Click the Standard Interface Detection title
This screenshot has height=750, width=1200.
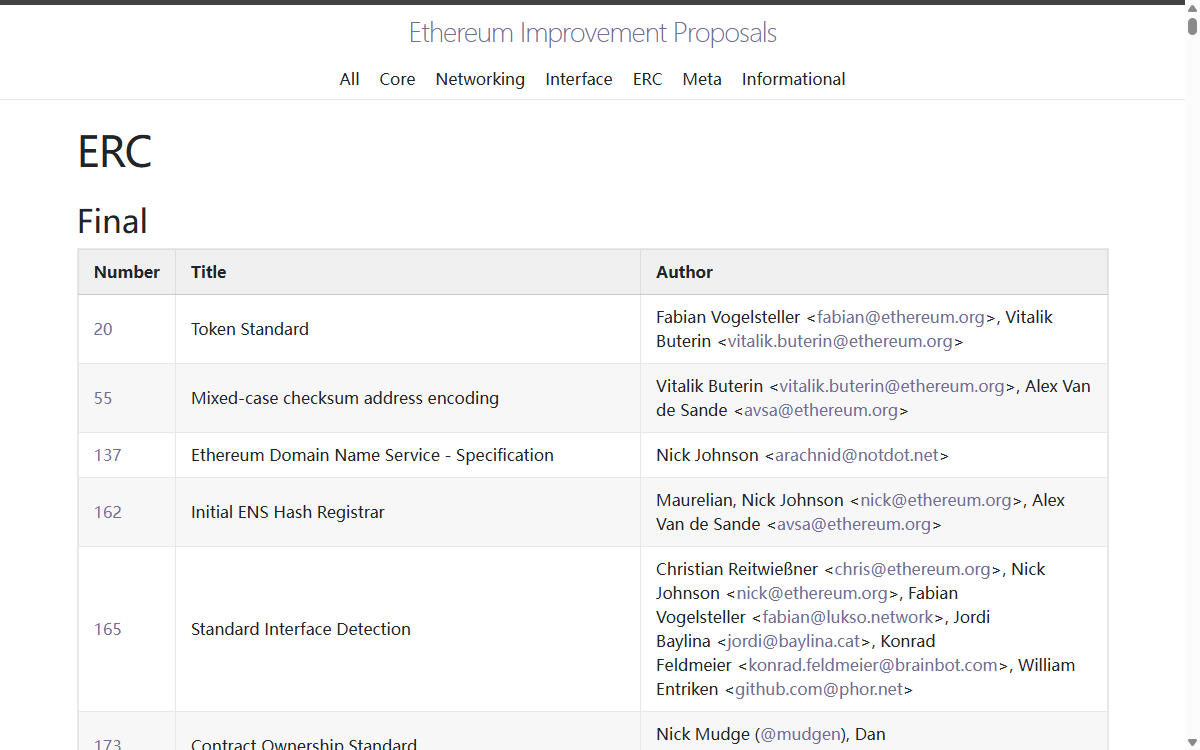point(301,629)
